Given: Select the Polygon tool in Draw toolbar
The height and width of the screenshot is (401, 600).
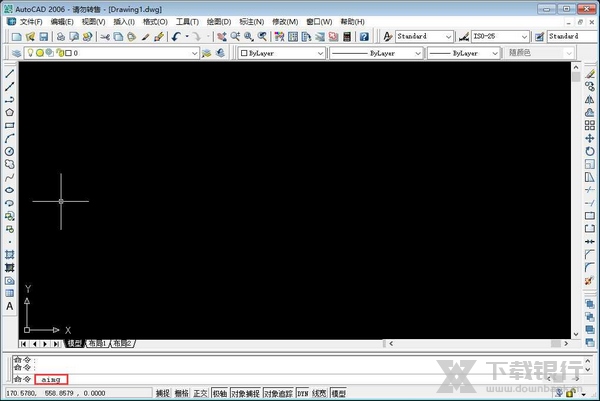Looking at the screenshot, I should point(10,113).
